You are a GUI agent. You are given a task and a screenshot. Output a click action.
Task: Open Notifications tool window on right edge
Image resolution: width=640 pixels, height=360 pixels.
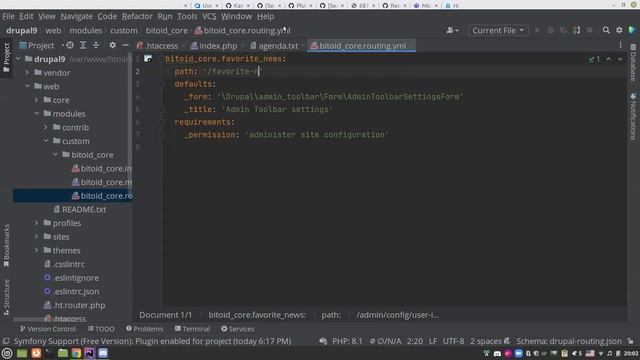[633, 117]
